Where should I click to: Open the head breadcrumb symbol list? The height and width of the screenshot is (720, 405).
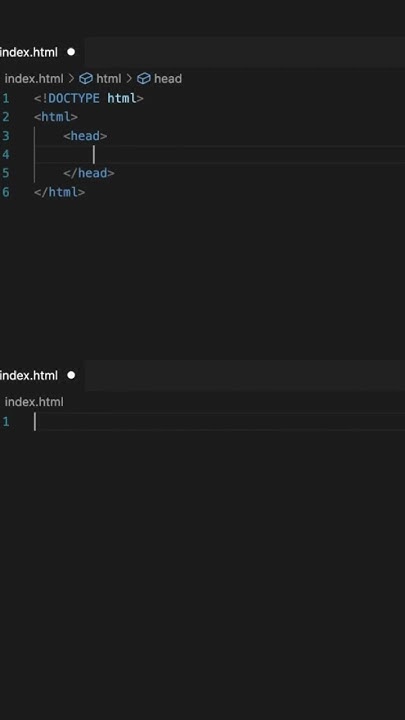point(168,79)
